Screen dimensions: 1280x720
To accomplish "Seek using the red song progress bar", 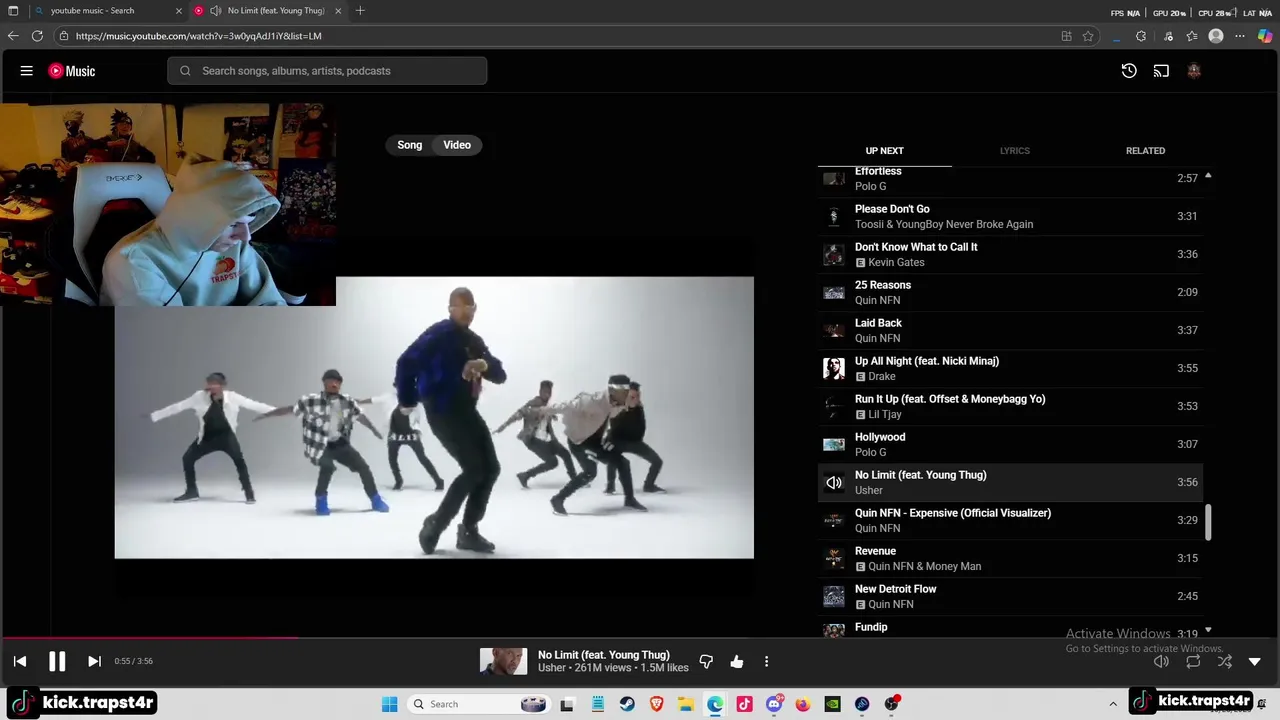I will tap(150, 637).
